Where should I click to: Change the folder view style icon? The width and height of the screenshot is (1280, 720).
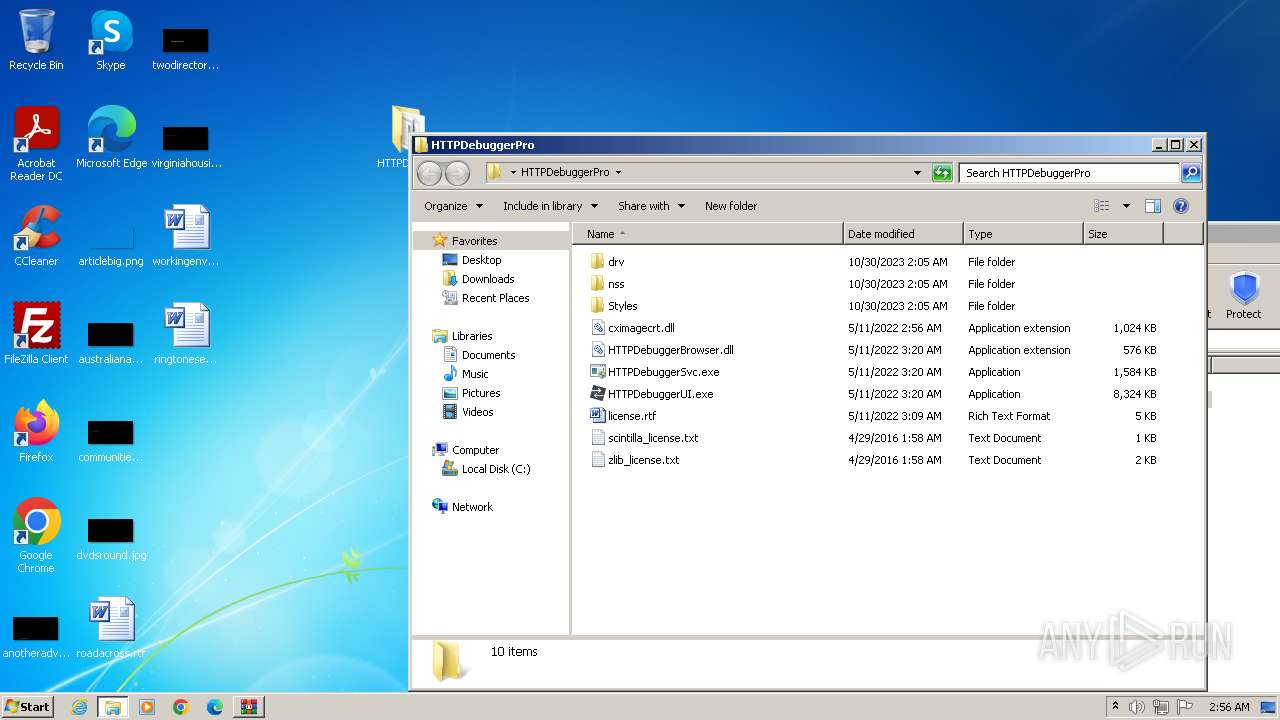(x=1102, y=206)
